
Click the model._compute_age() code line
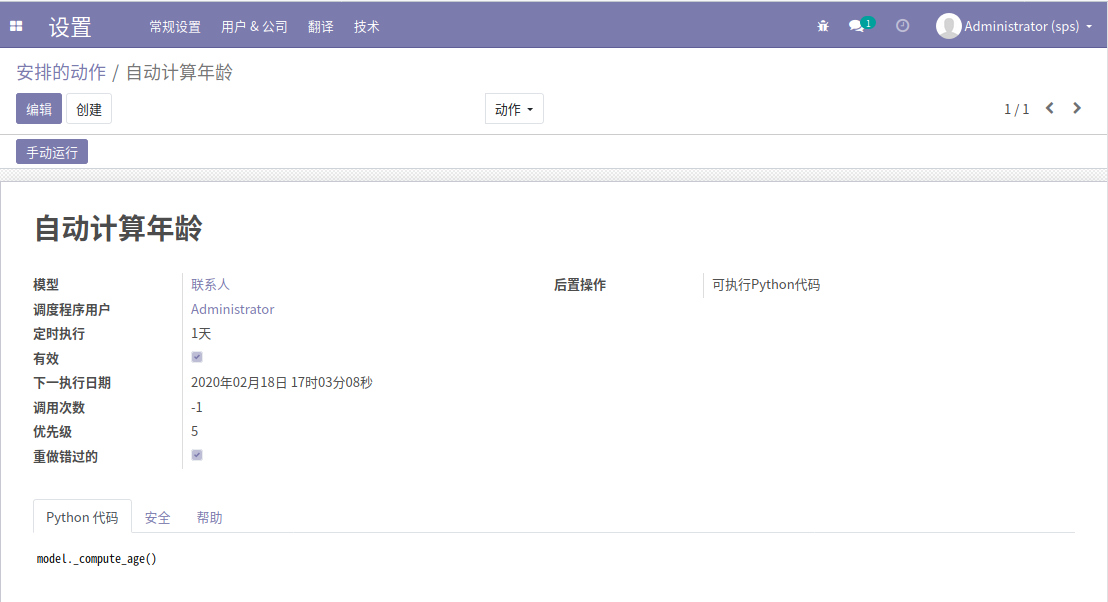[x=95, y=558]
